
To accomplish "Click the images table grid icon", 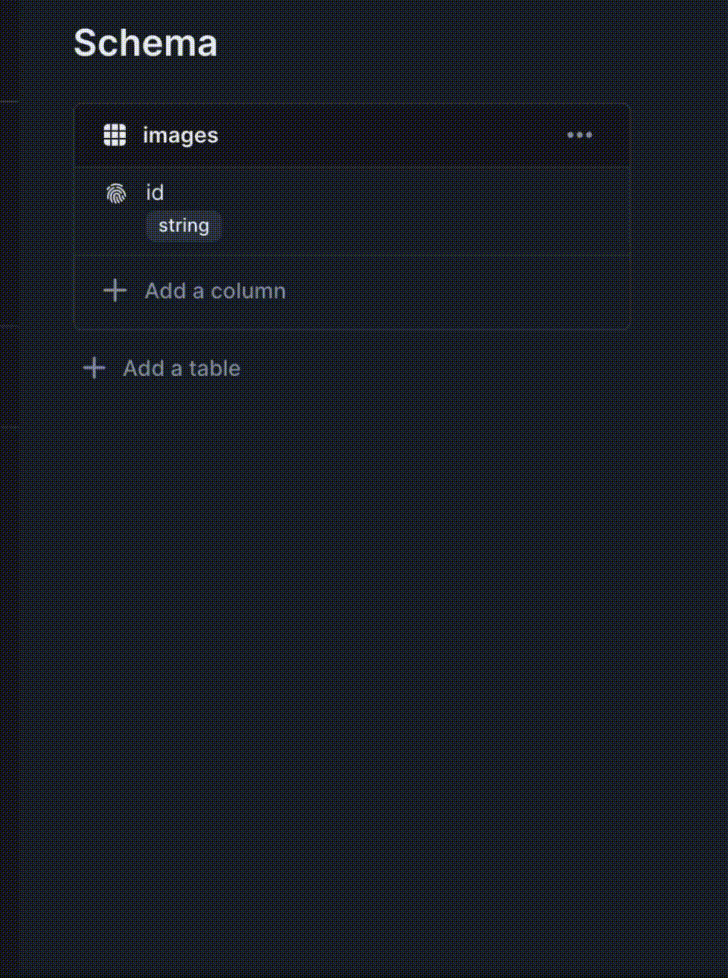I will pyautogui.click(x=115, y=135).
